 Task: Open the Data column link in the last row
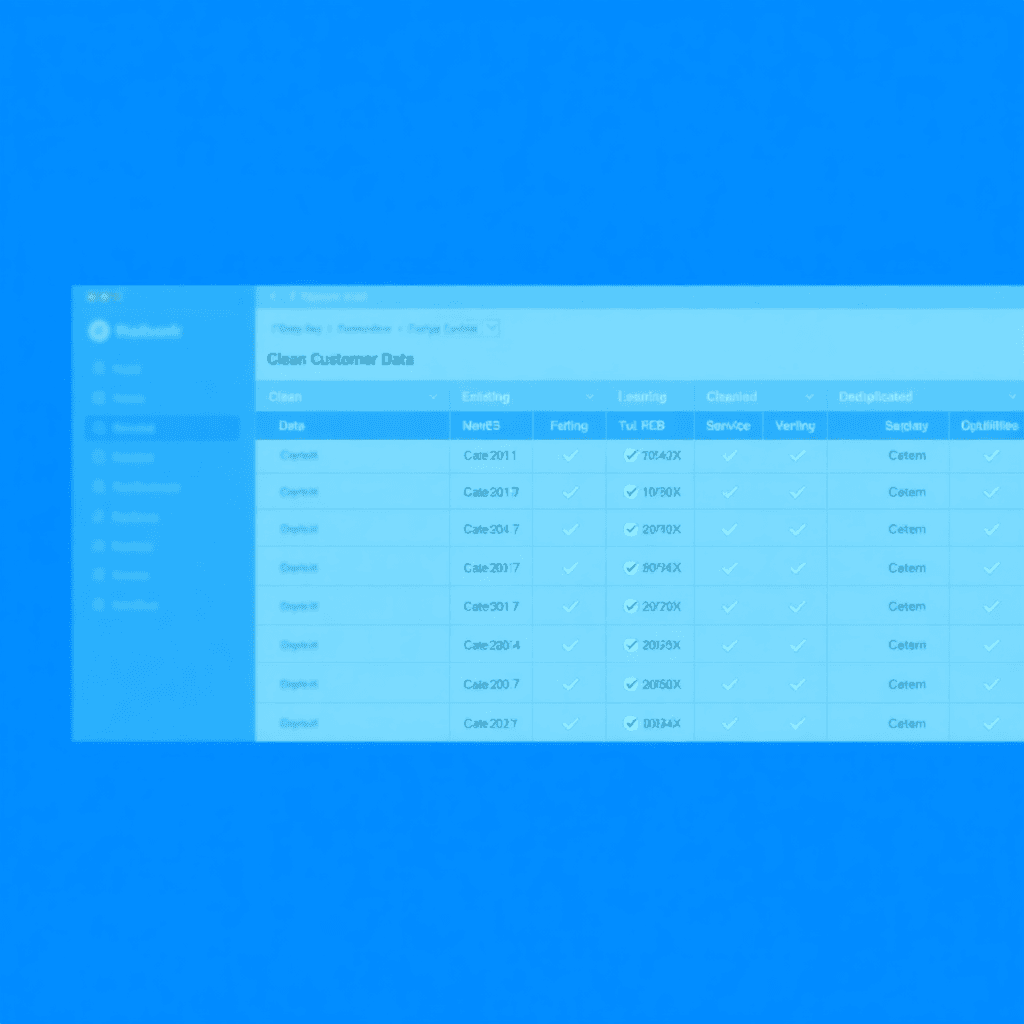[x=298, y=723]
